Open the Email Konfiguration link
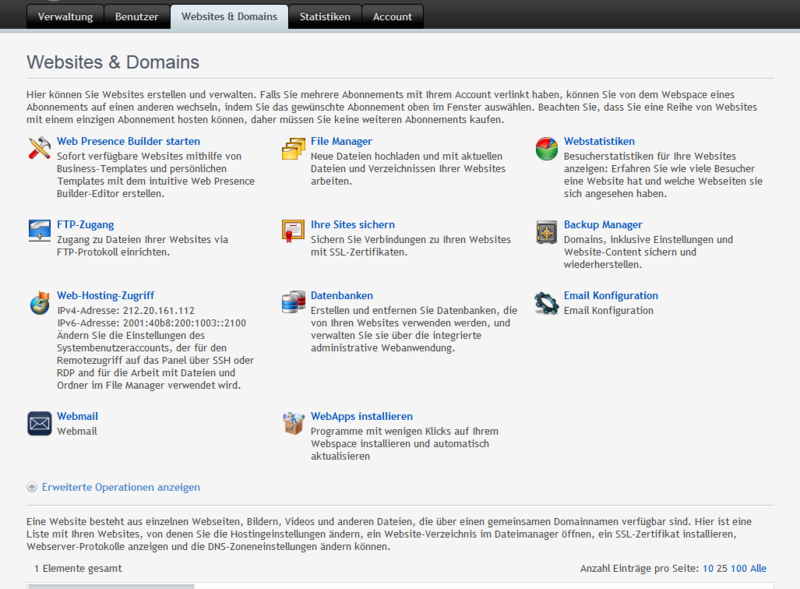The width and height of the screenshot is (800, 589). click(611, 296)
